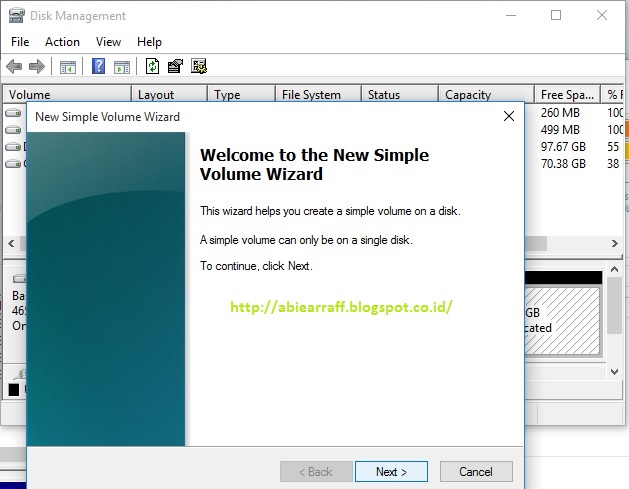
Task: Click the disk pane scroll up arrow
Action: 614,269
